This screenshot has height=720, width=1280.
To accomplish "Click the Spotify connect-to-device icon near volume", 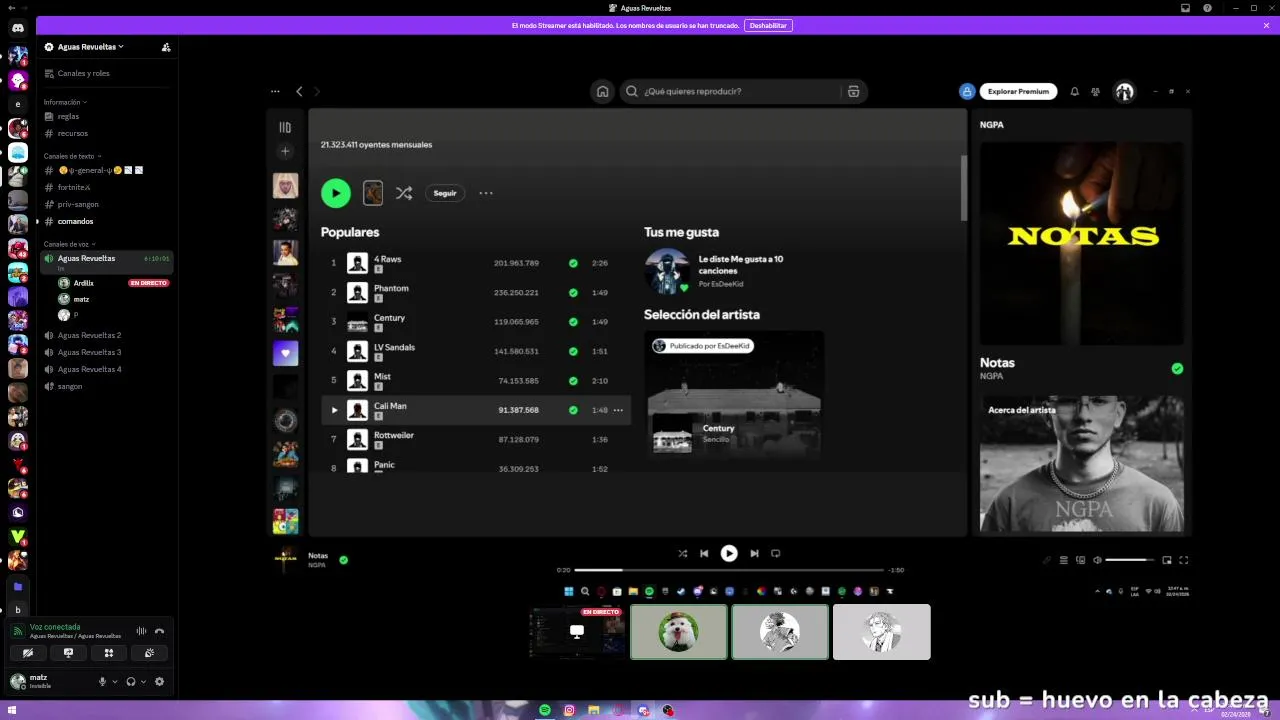I will 1081,560.
